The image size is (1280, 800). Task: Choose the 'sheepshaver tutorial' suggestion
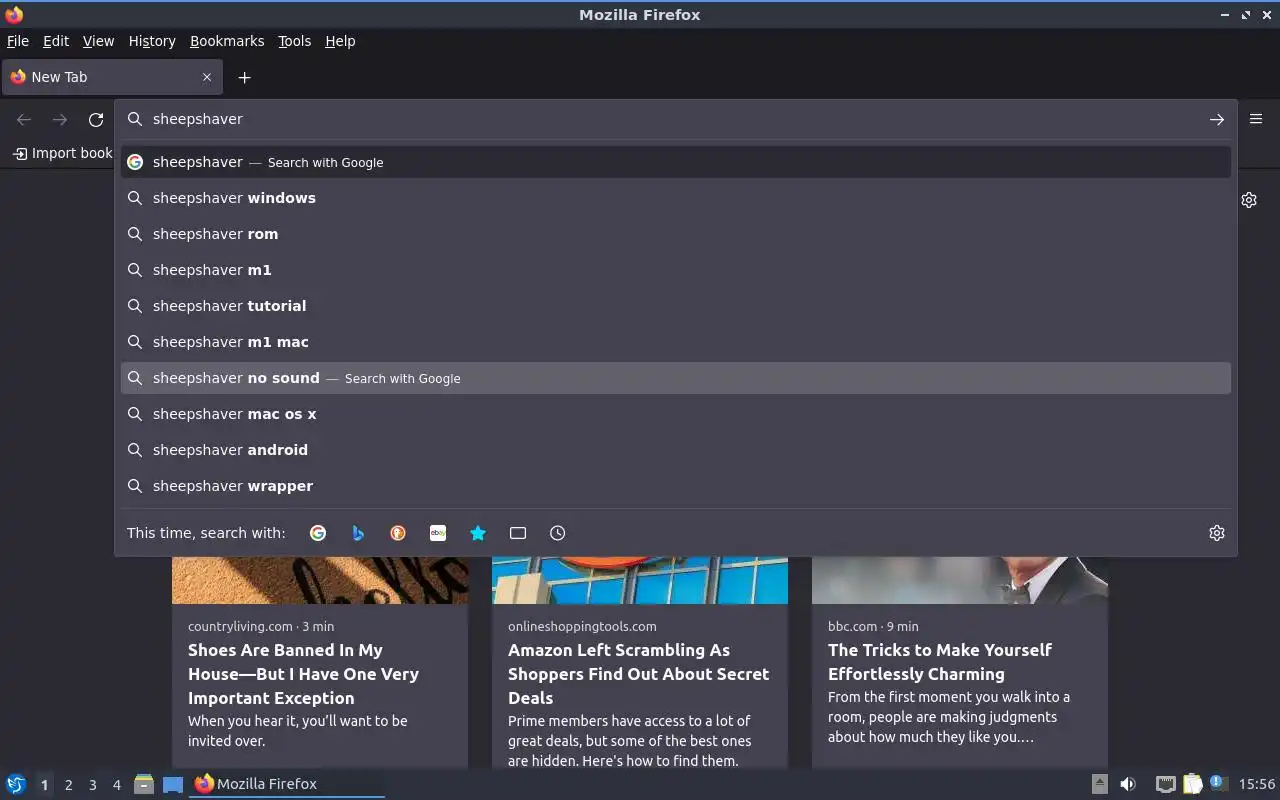(x=676, y=306)
